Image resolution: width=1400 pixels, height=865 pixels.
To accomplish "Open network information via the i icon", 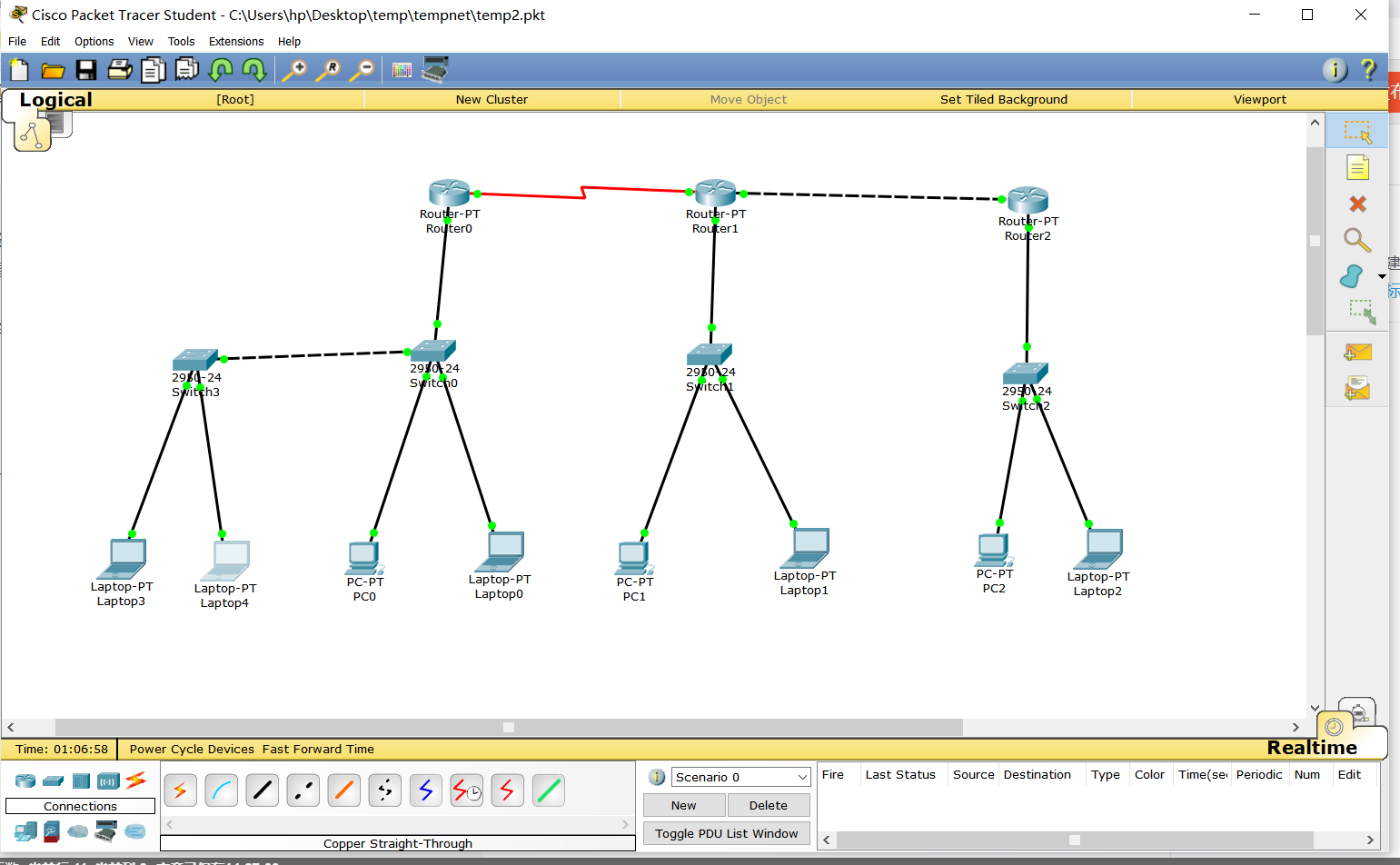I will 1335,70.
